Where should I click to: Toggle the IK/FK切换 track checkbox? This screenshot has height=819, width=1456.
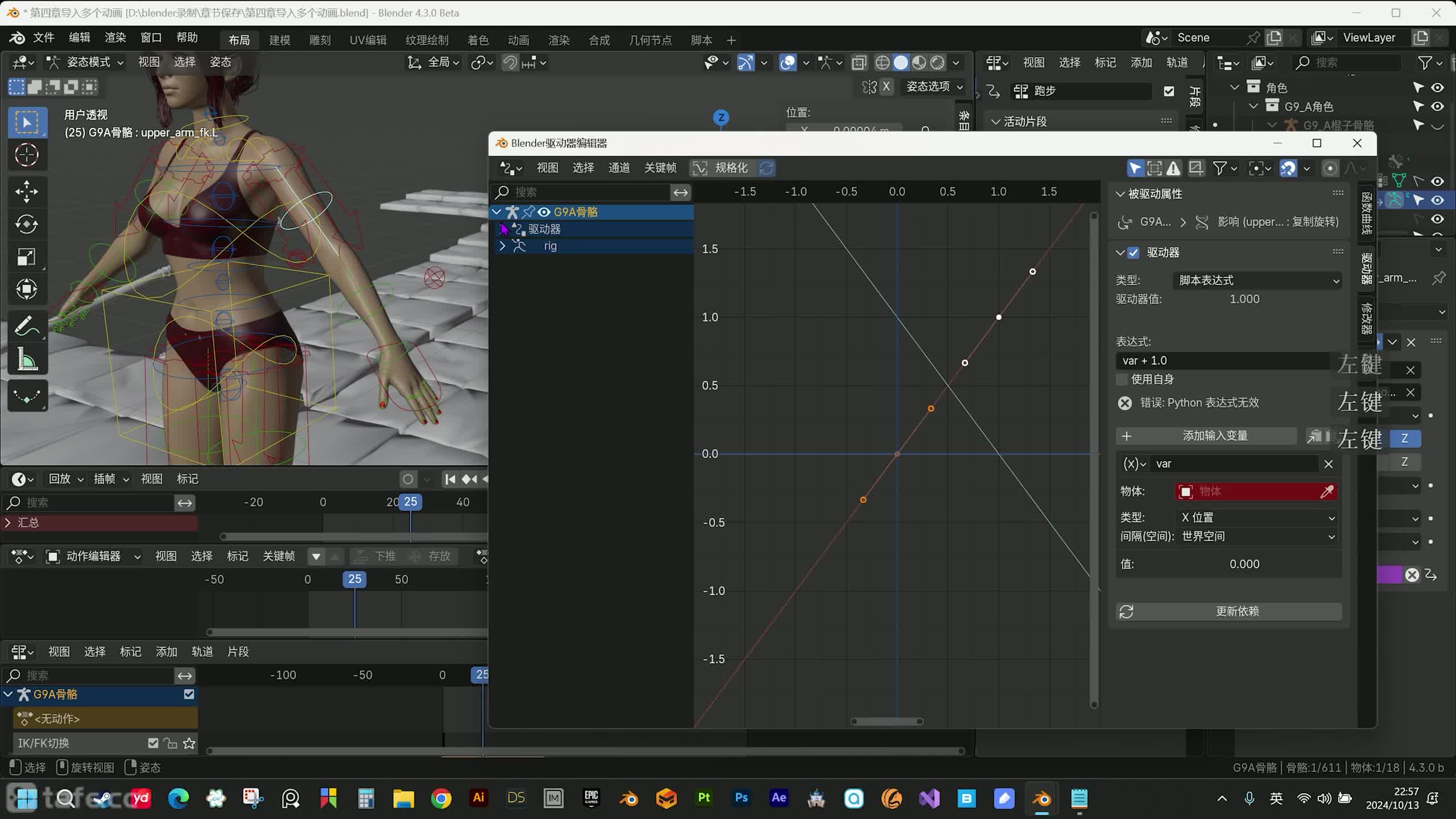pos(152,743)
